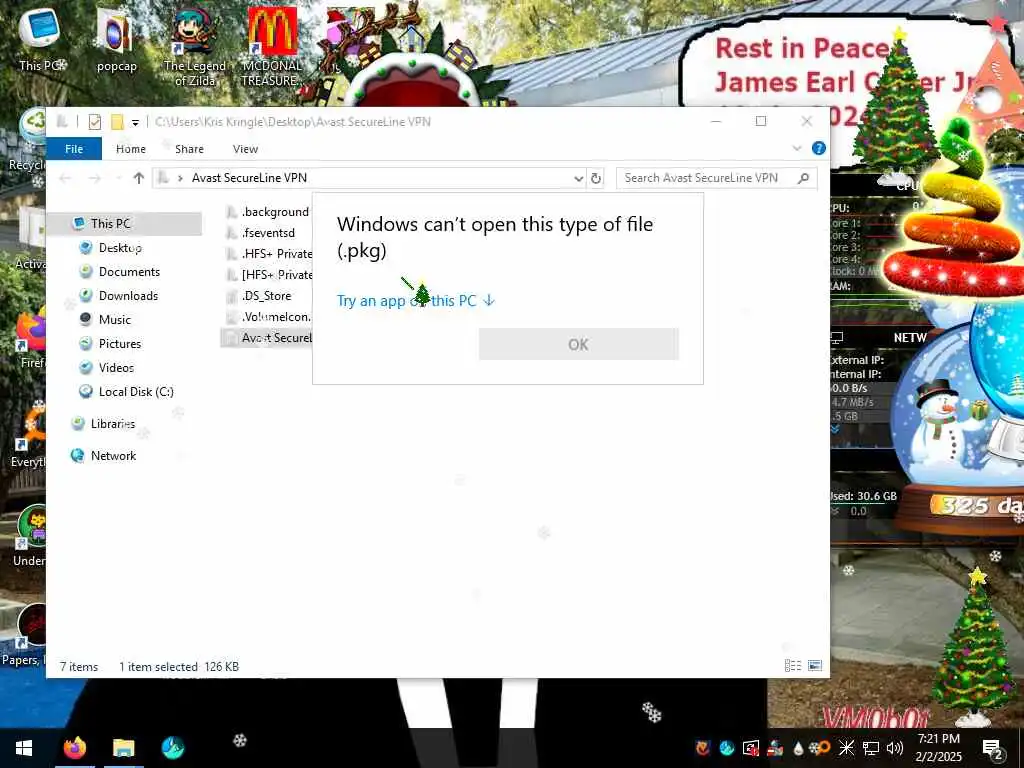Open Explorer help question mark icon

coord(818,148)
